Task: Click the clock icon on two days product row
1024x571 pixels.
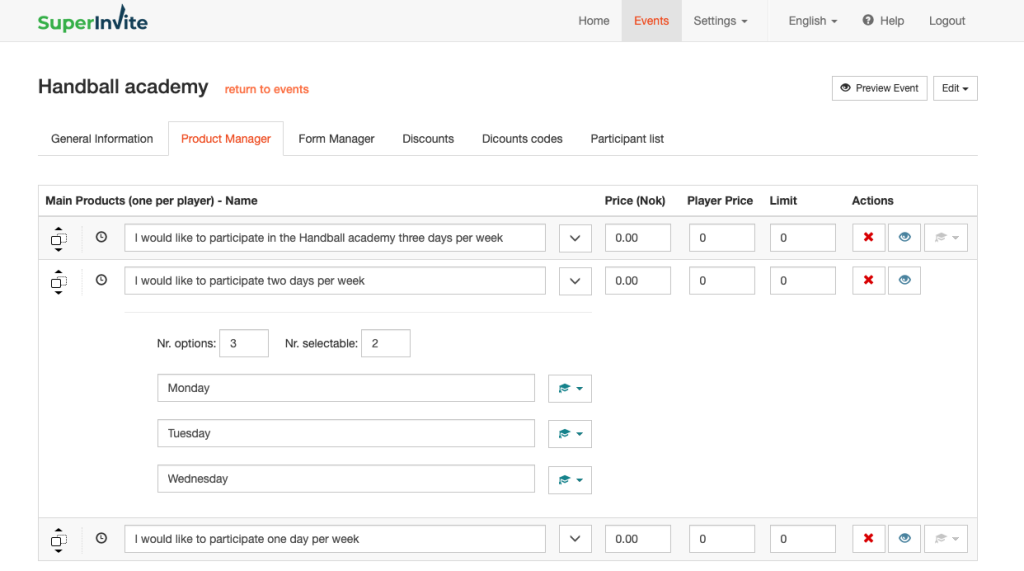Action: click(101, 281)
